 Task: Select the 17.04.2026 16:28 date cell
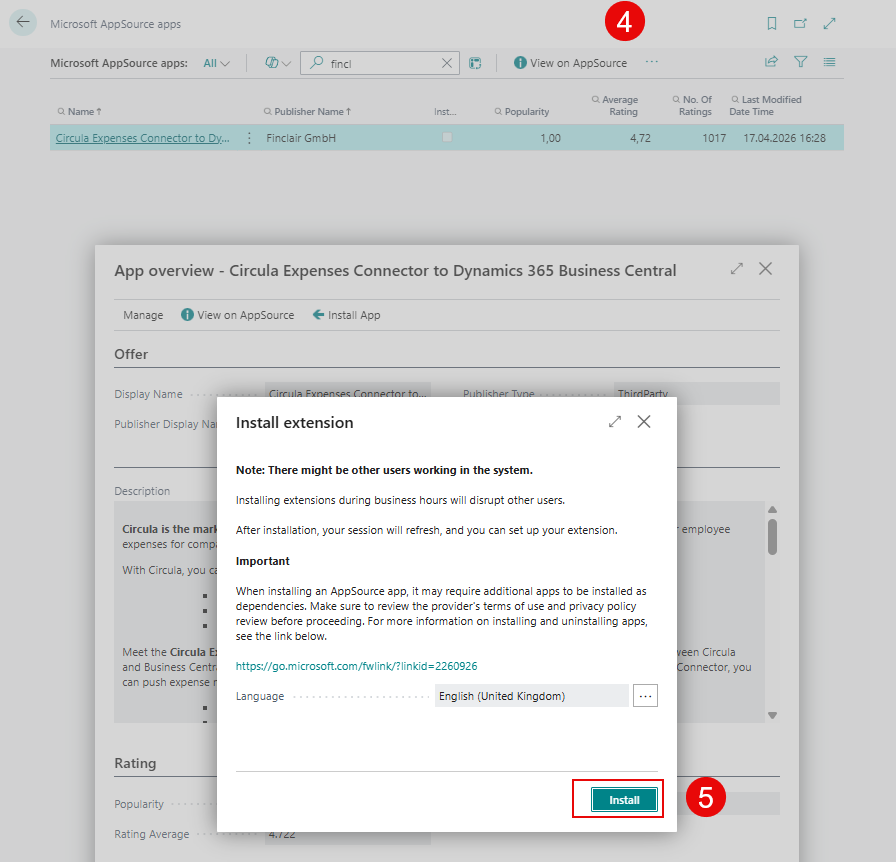point(785,138)
